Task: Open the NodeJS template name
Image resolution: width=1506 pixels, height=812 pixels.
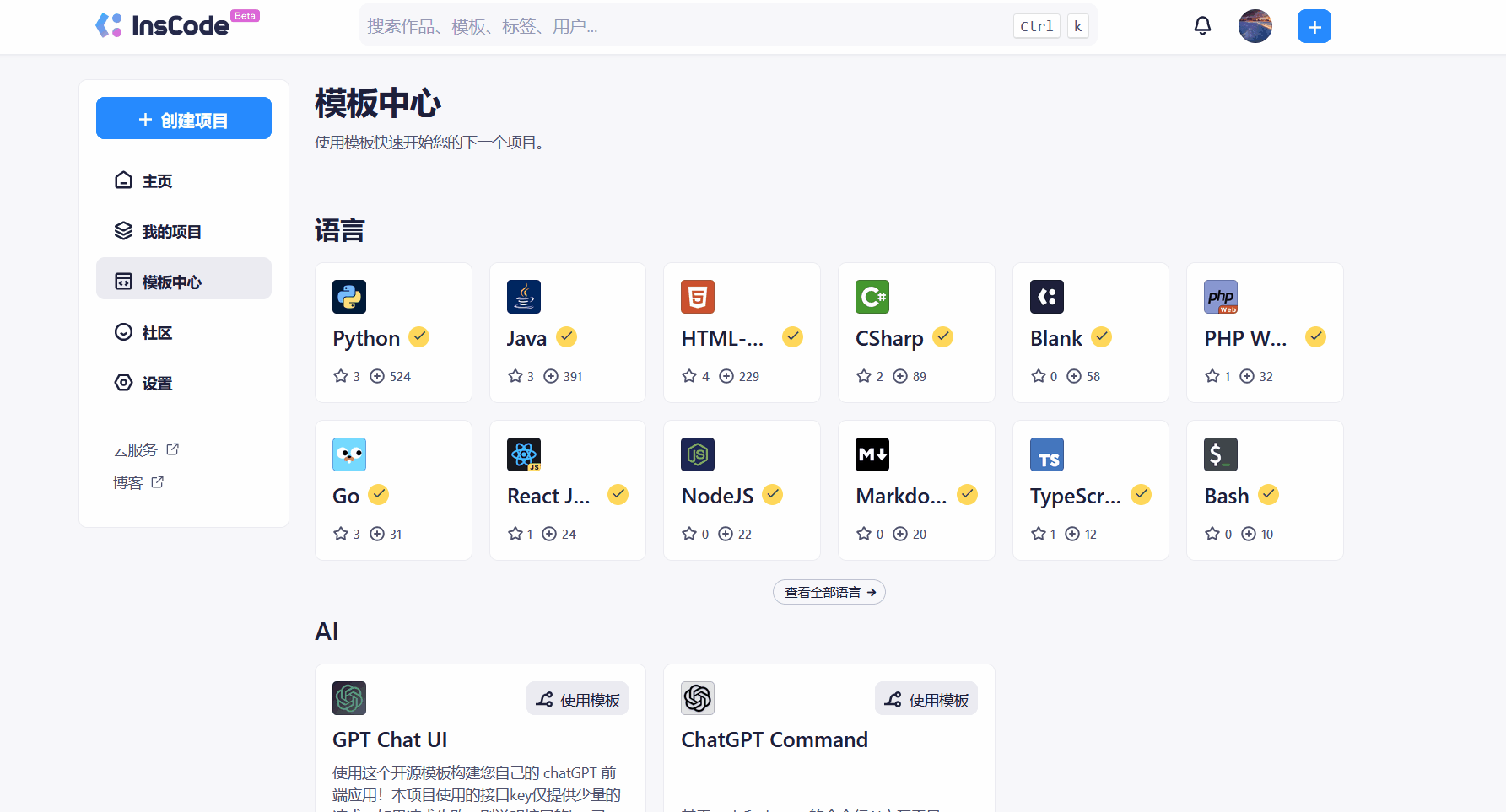Action: pos(717,496)
